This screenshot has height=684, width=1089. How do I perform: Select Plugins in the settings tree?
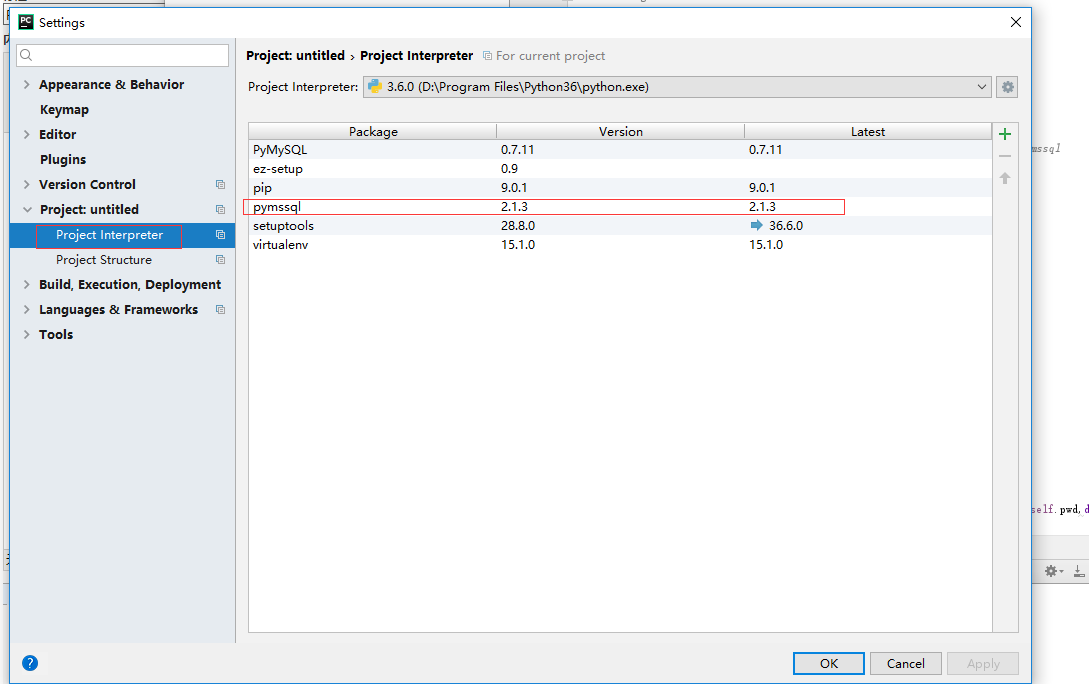coord(63,160)
